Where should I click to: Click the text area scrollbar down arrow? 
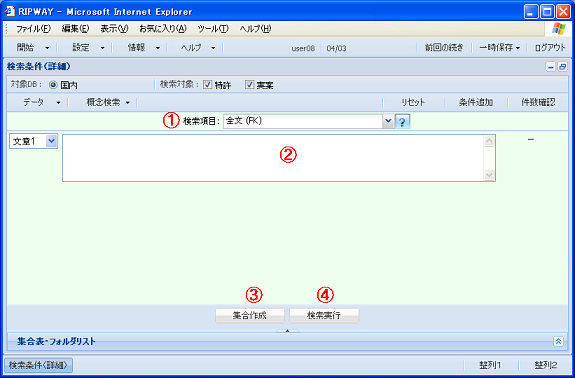click(489, 175)
